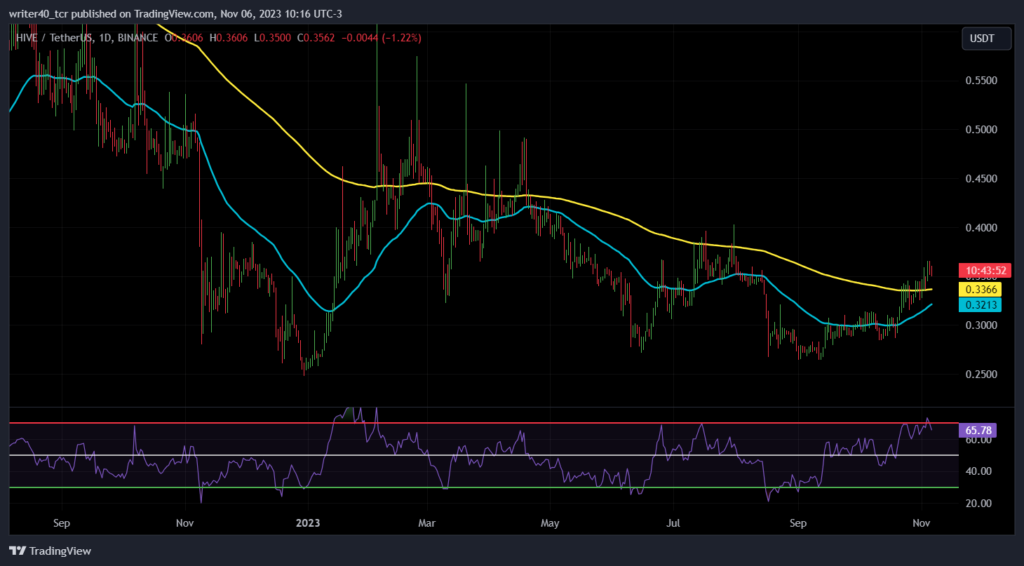1024x566 pixels.
Task: Click the 2023 year label on time axis
Action: [x=308, y=523]
